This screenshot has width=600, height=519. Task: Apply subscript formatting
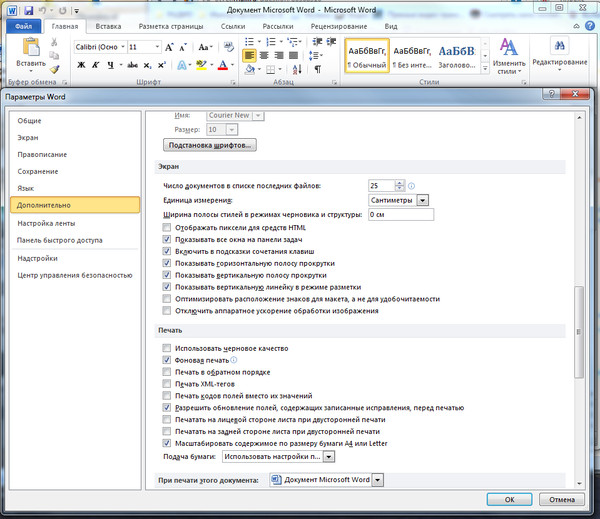[147, 65]
